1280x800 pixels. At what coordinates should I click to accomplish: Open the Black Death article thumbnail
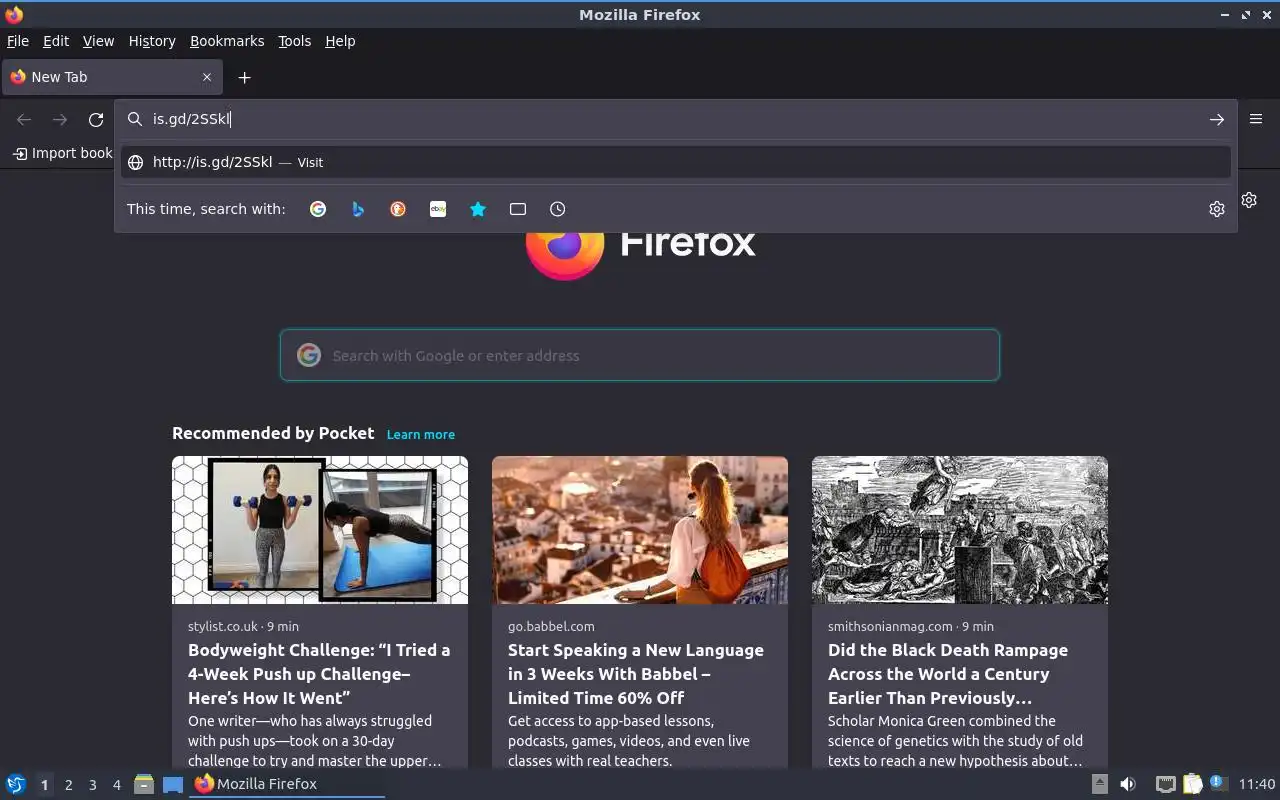960,530
